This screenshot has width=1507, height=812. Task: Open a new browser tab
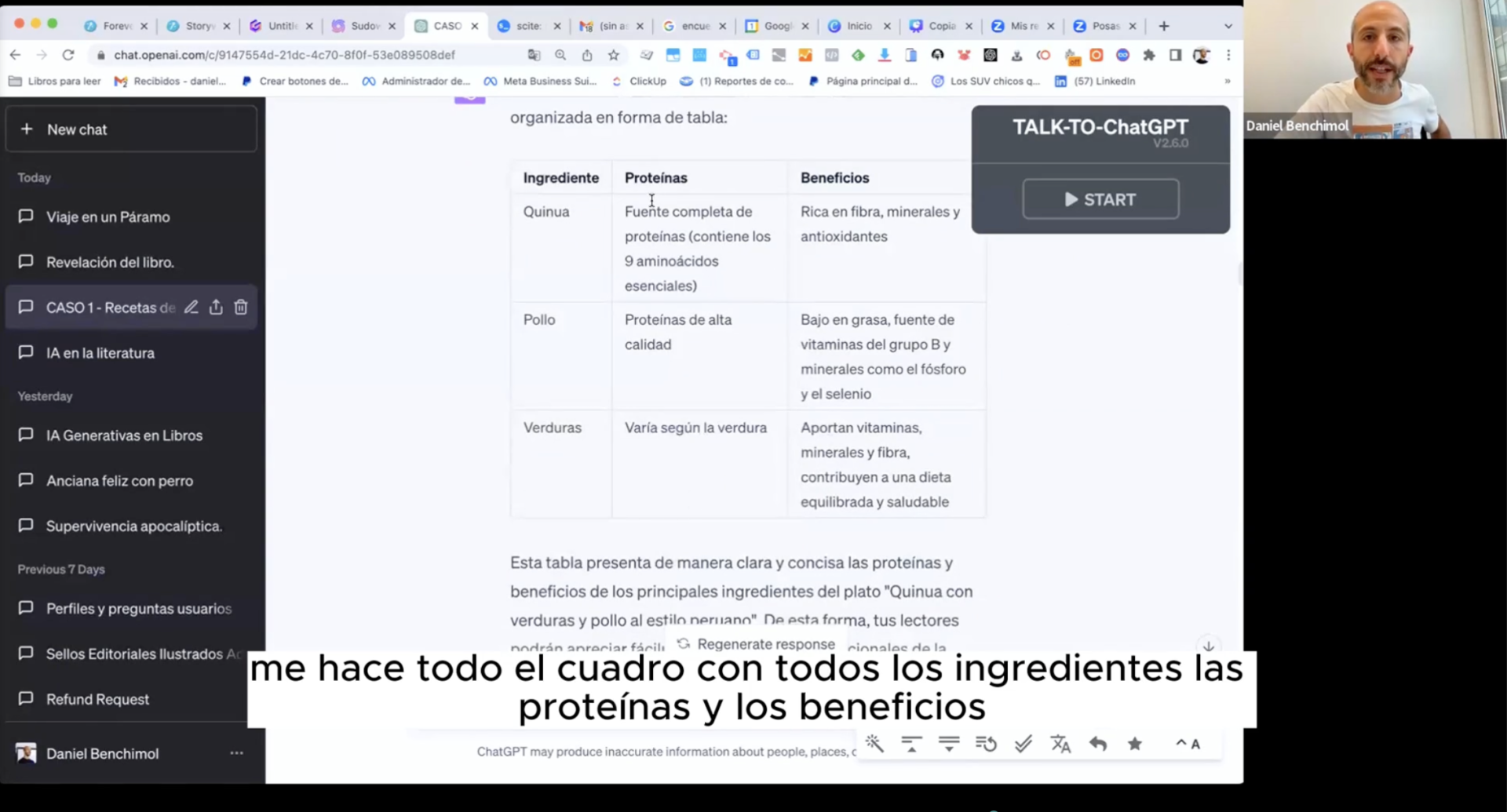1164,26
